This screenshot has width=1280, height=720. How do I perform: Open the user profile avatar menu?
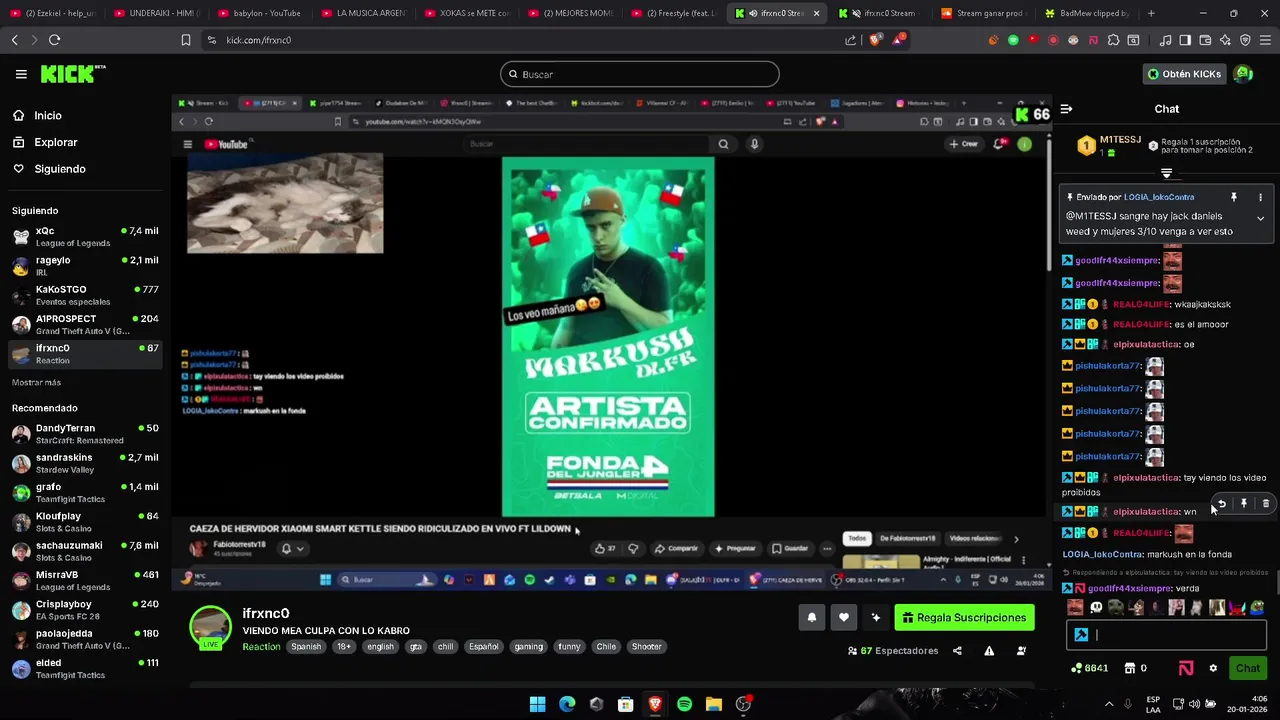tap(1243, 74)
